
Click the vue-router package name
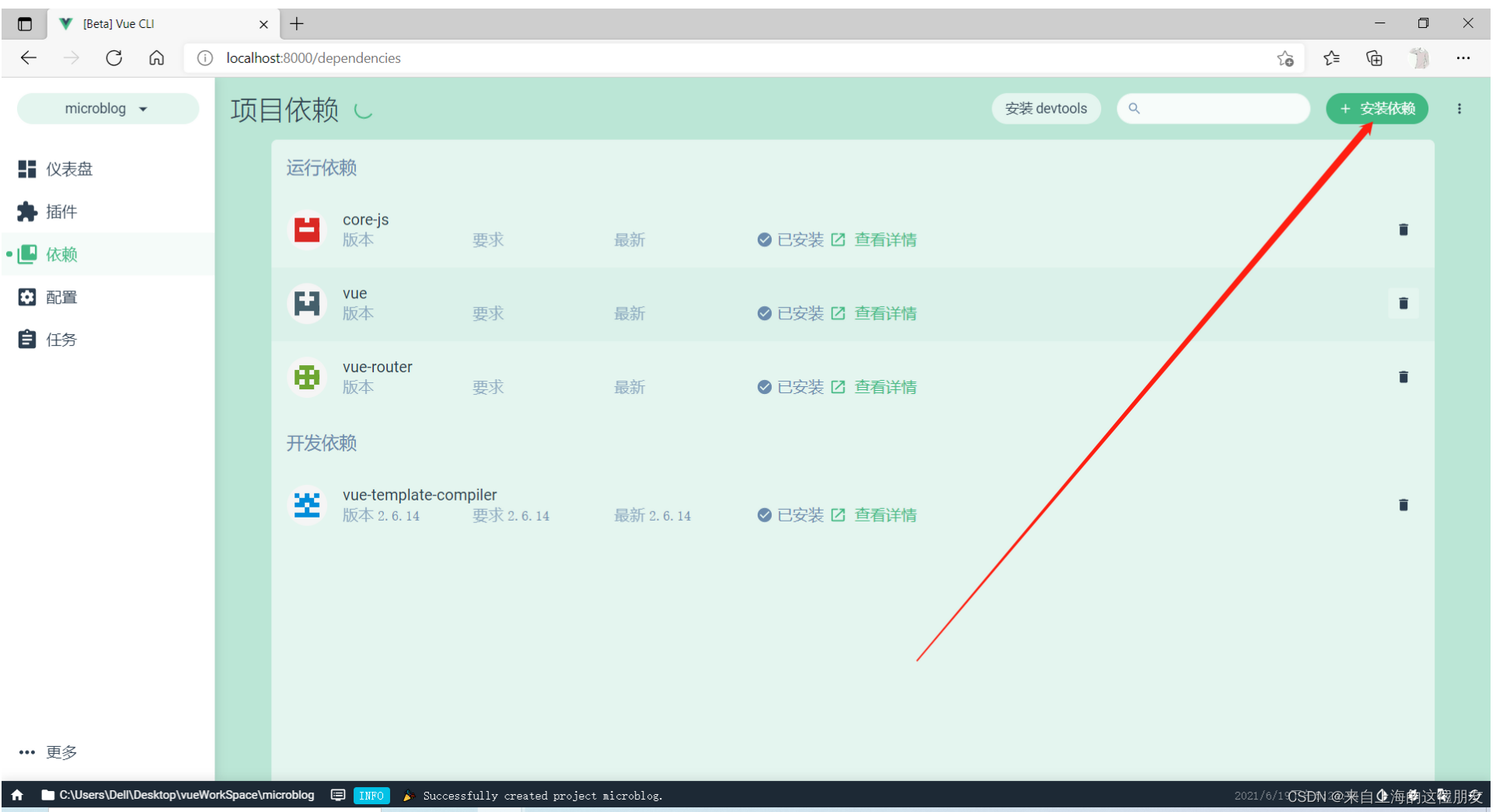click(377, 367)
